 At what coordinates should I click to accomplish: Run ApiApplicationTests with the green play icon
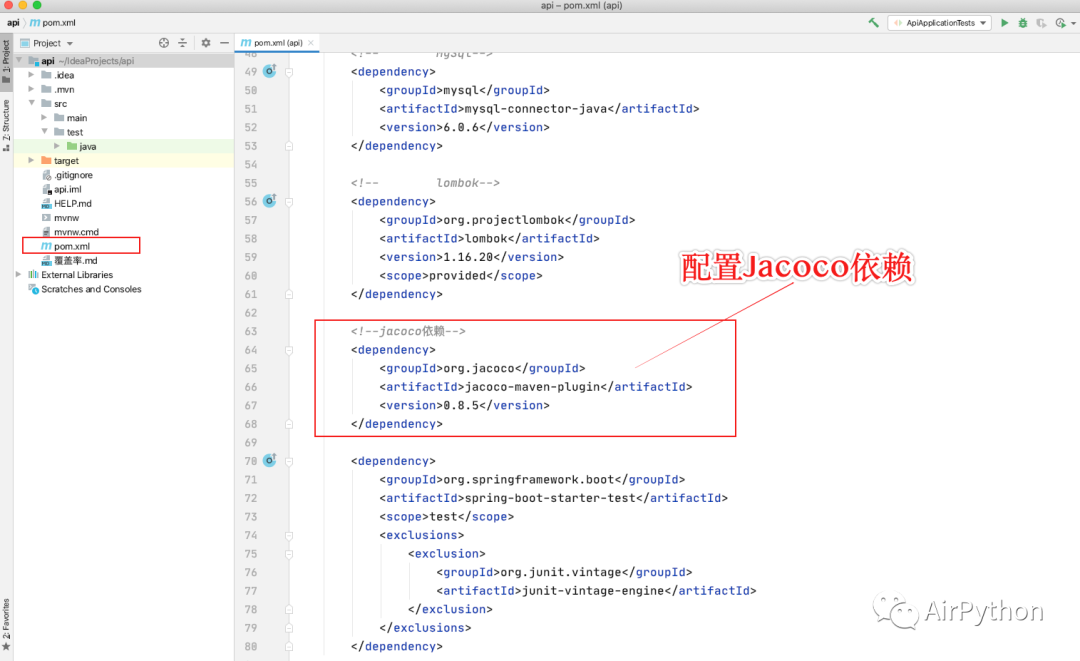(1004, 23)
